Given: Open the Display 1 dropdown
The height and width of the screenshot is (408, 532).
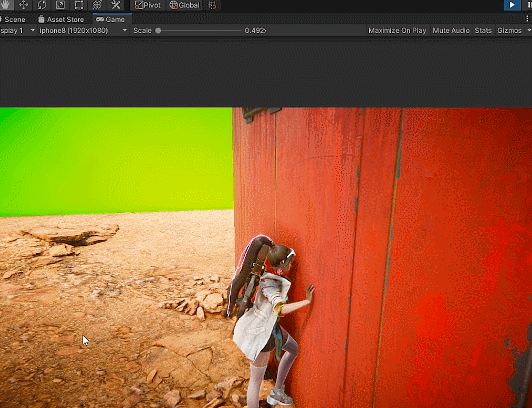Looking at the screenshot, I should tap(17, 31).
